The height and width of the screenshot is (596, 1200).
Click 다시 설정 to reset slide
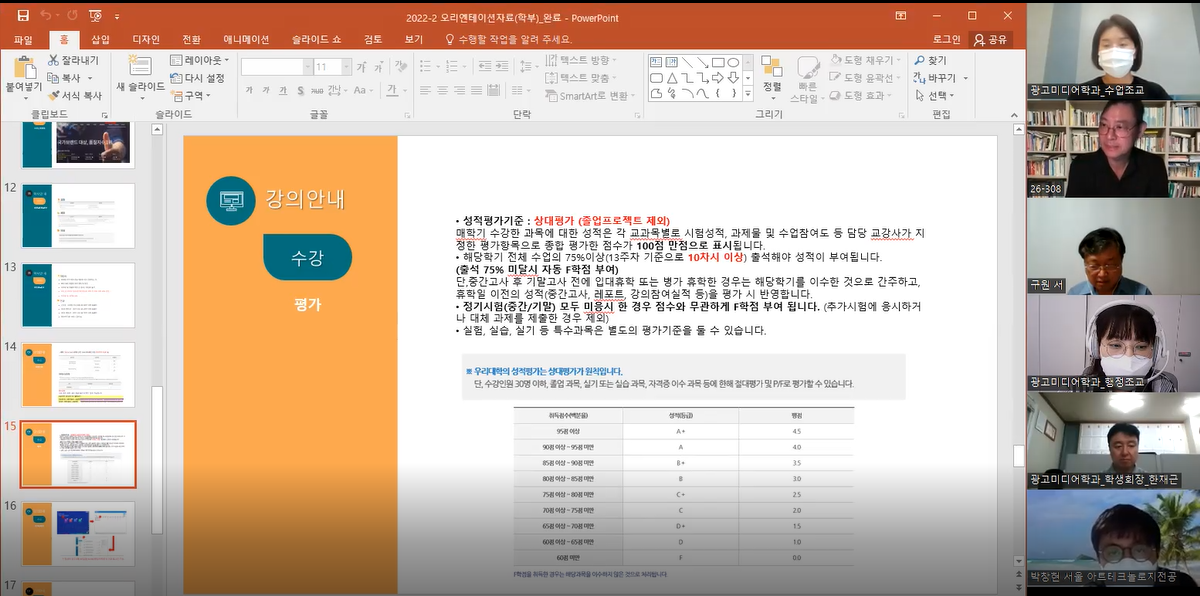197,78
